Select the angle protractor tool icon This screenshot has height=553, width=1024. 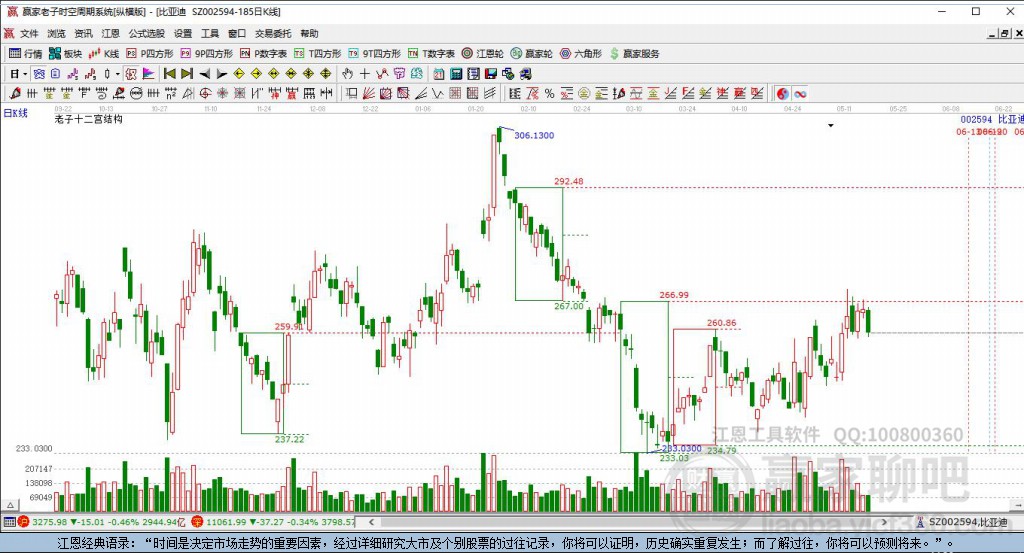188,94
